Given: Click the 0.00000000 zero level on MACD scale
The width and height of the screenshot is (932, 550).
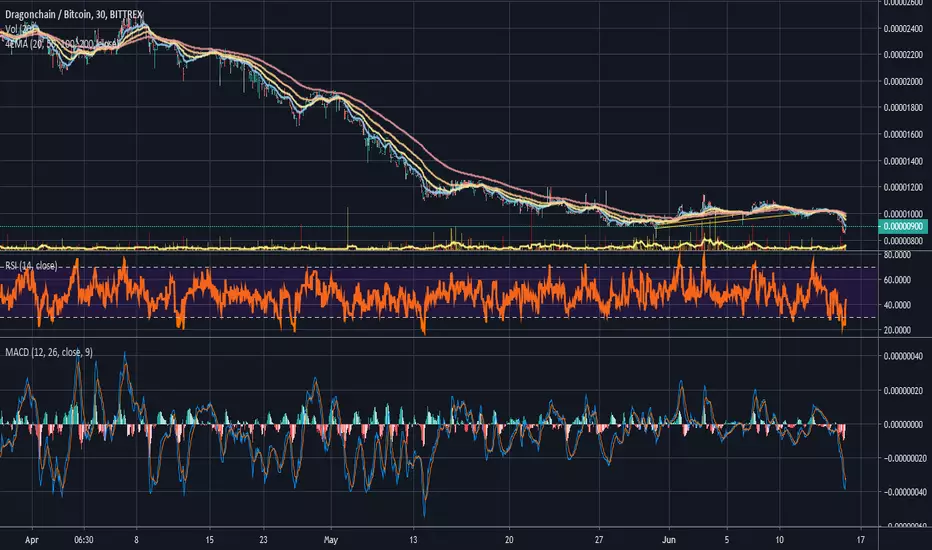Looking at the screenshot, I should [x=903, y=425].
